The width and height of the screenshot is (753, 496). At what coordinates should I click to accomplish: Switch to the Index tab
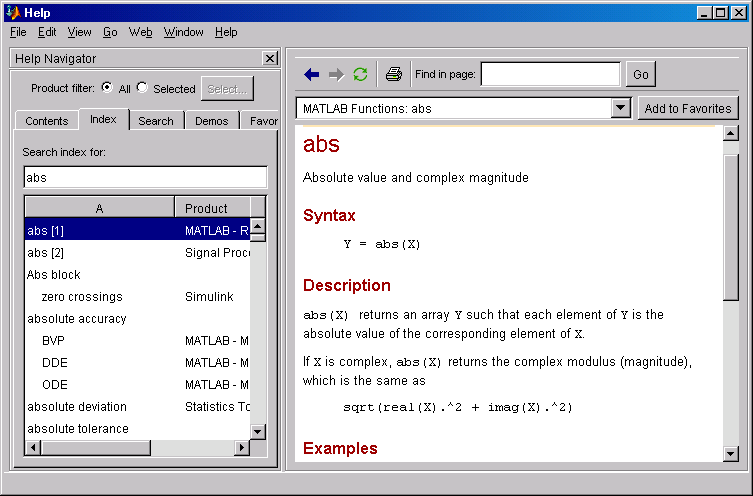[103, 119]
